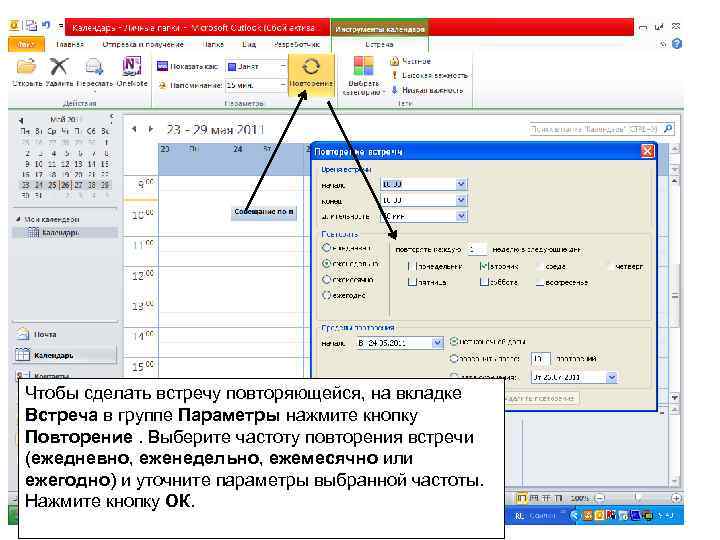Switch to the Папка ribbon tab
720x540 pixels.
pos(213,45)
